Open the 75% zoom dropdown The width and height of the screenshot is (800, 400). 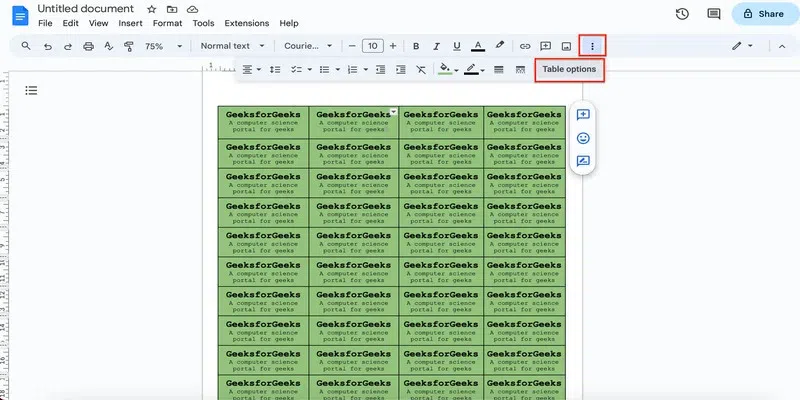(163, 46)
